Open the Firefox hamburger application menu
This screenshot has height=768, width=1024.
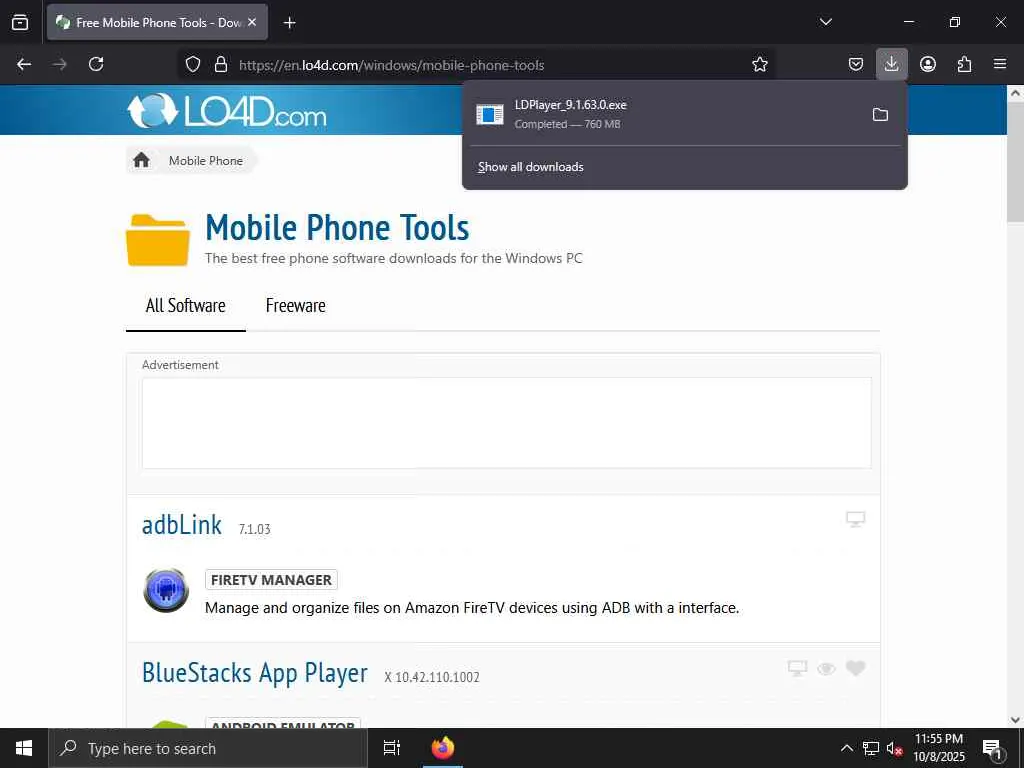click(1000, 64)
